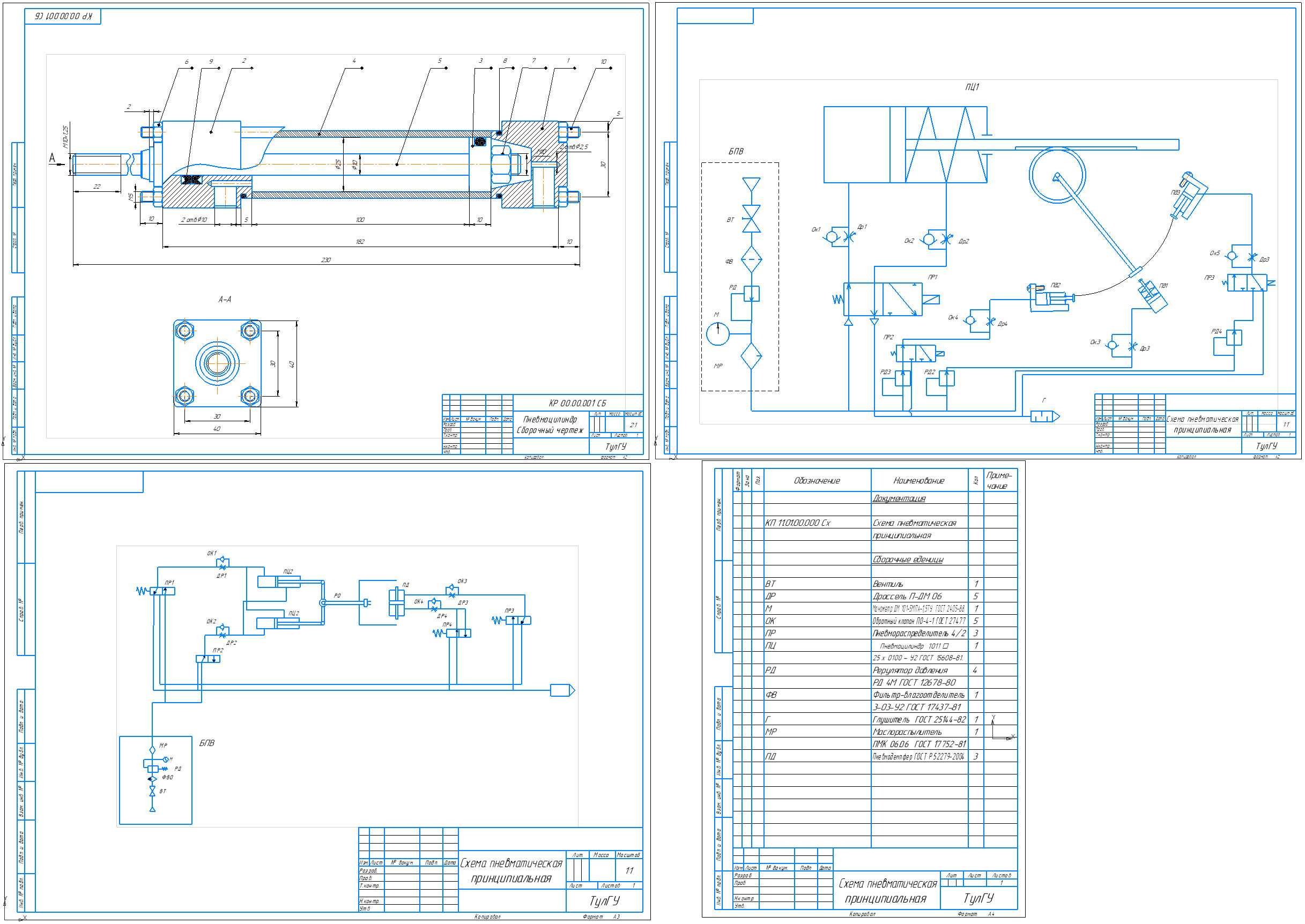The height and width of the screenshot is (924, 1305).
Task: Click the large circular disc symbol
Action: (x=1057, y=175)
